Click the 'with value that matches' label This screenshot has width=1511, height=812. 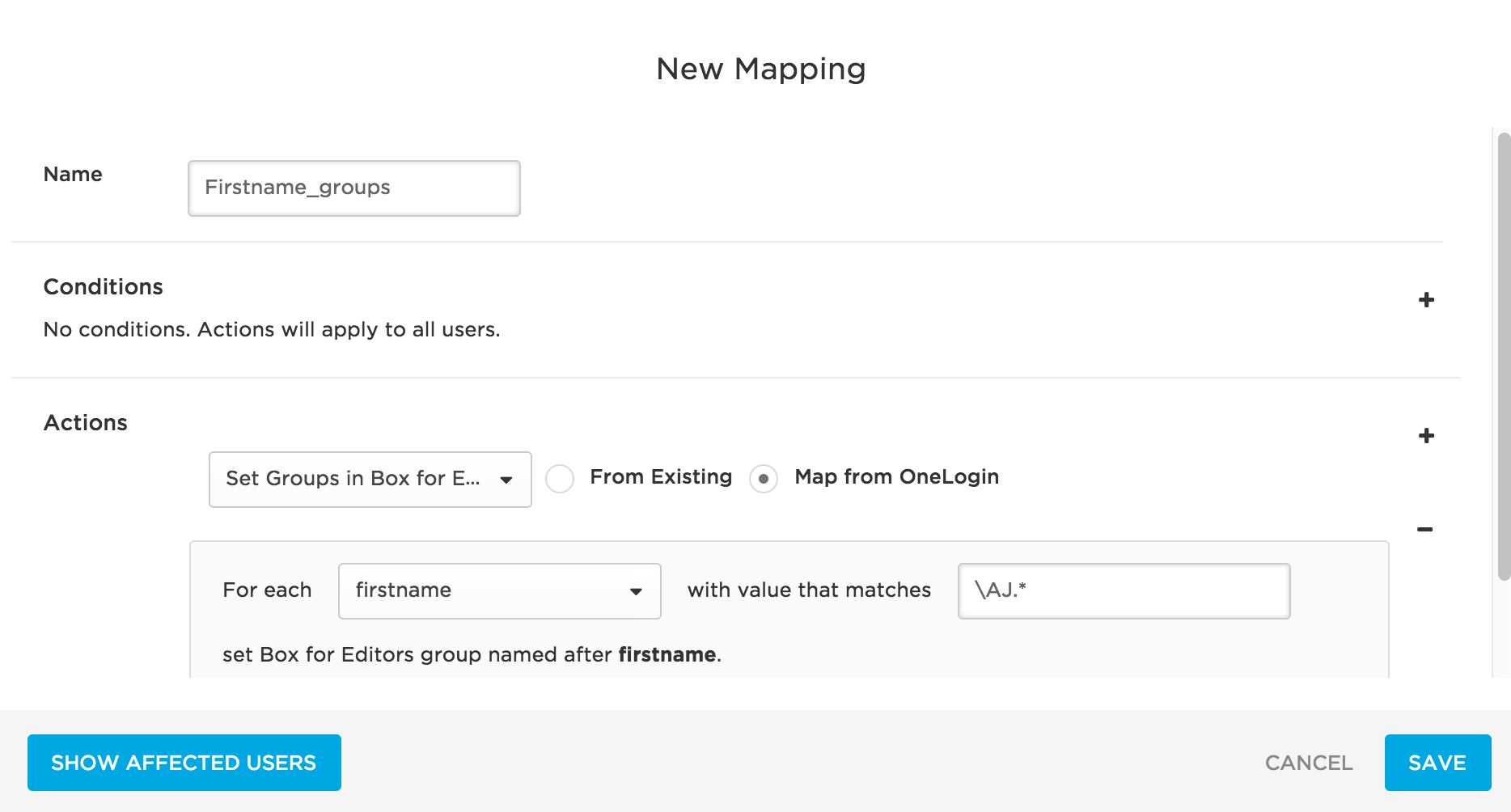click(809, 590)
